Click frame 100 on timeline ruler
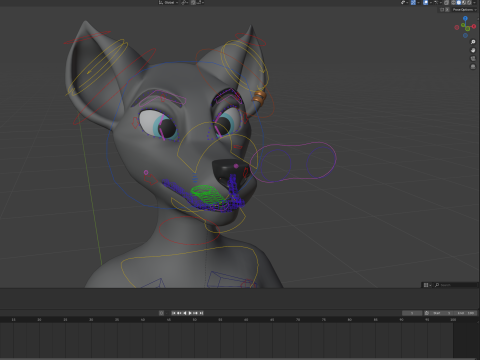Screen dimensions: 480x360 pyautogui.click(x=453, y=319)
